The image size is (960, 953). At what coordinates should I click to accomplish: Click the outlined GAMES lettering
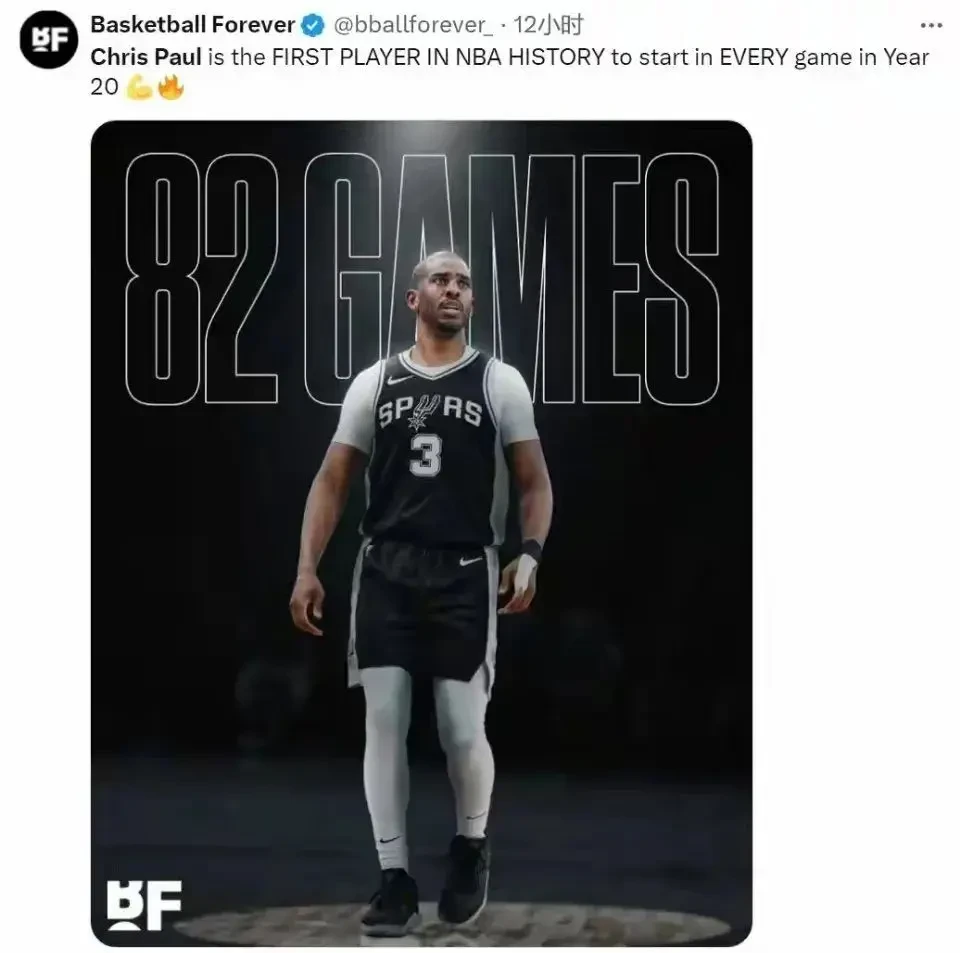[x=512, y=278]
